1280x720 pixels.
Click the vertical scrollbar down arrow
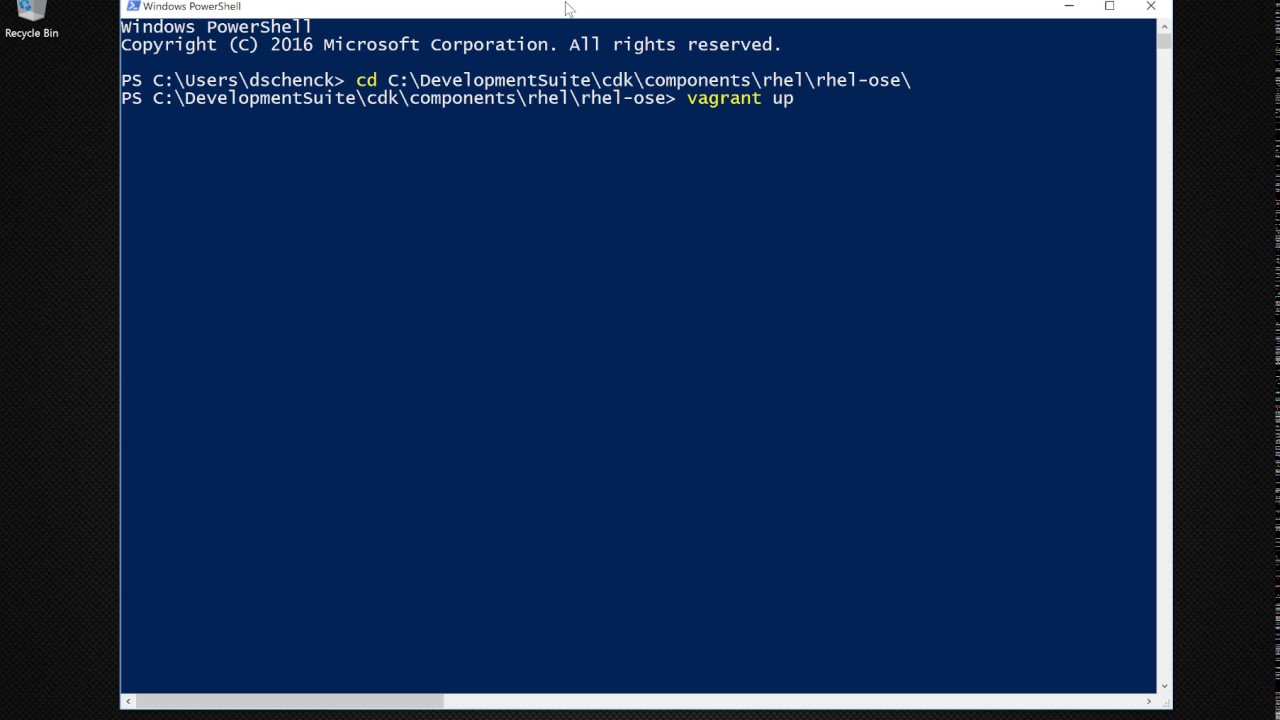(x=1163, y=686)
